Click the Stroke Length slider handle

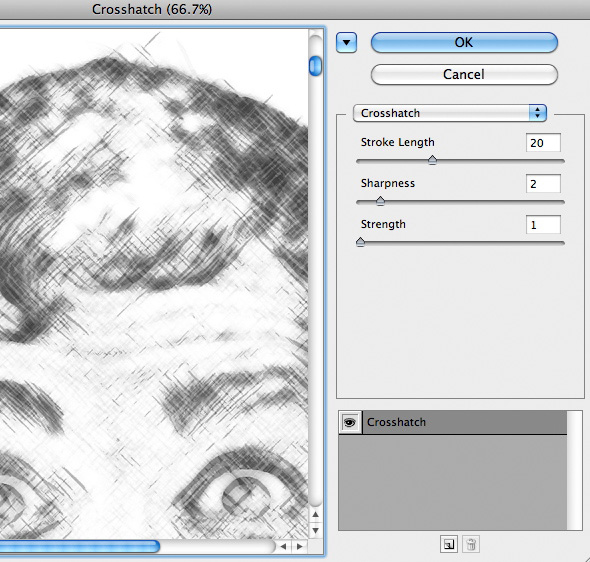(x=432, y=160)
